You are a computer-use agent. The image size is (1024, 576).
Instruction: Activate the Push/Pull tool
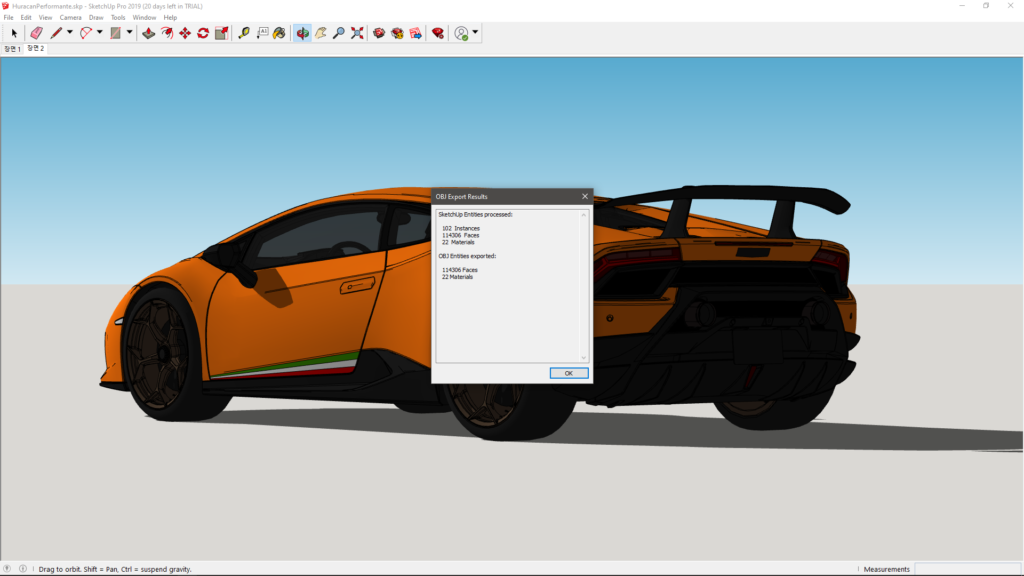(148, 33)
